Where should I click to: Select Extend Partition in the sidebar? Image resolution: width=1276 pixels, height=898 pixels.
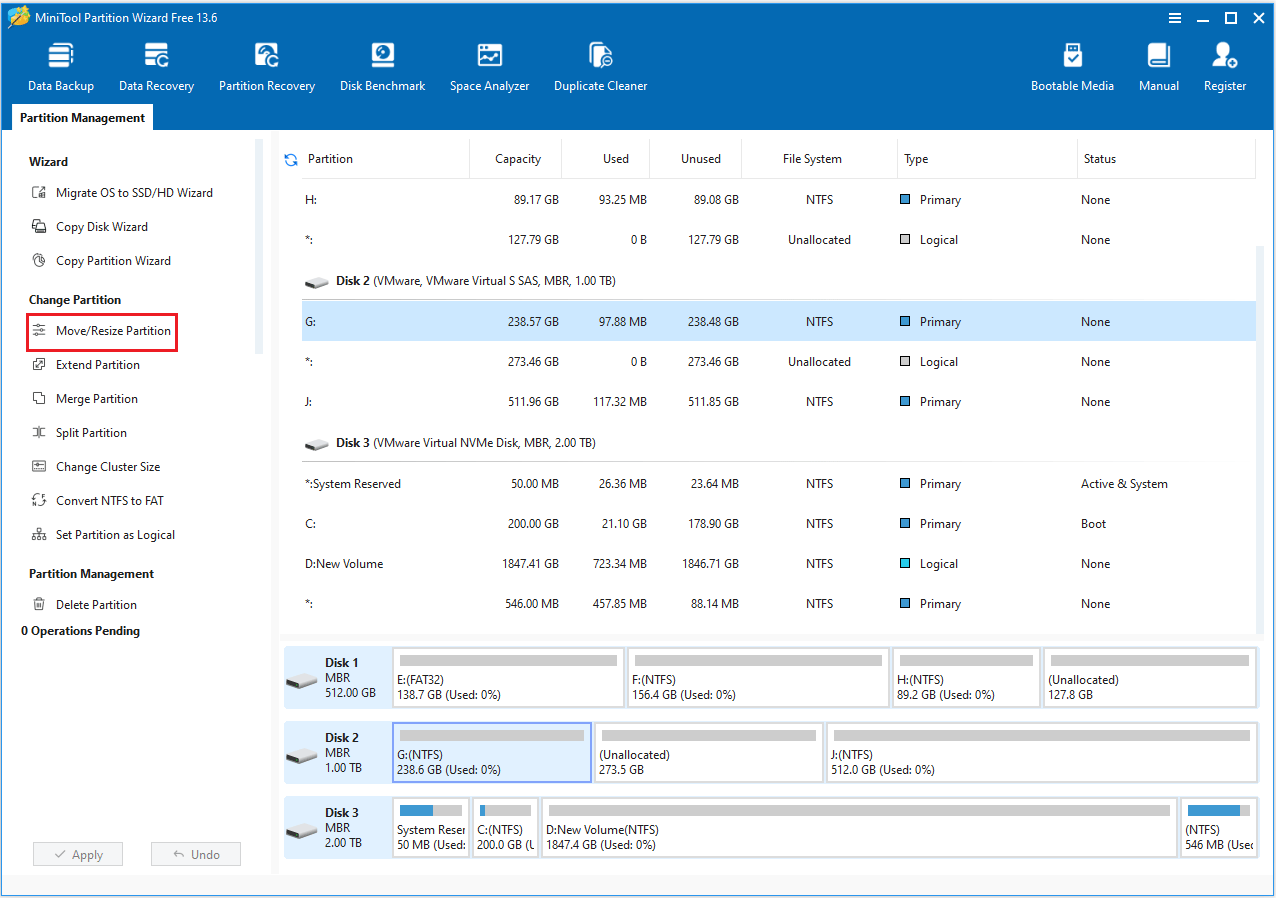[x=86, y=365]
